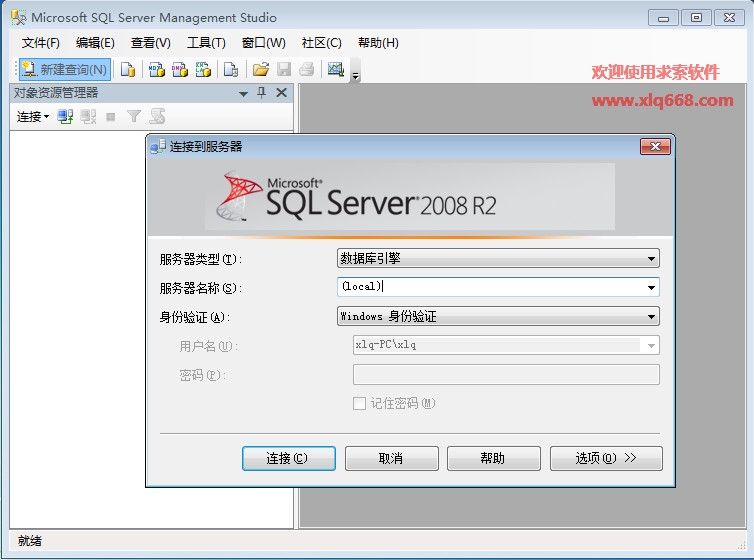
Task: Click the 帮助 button in dialog
Action: tap(493, 458)
